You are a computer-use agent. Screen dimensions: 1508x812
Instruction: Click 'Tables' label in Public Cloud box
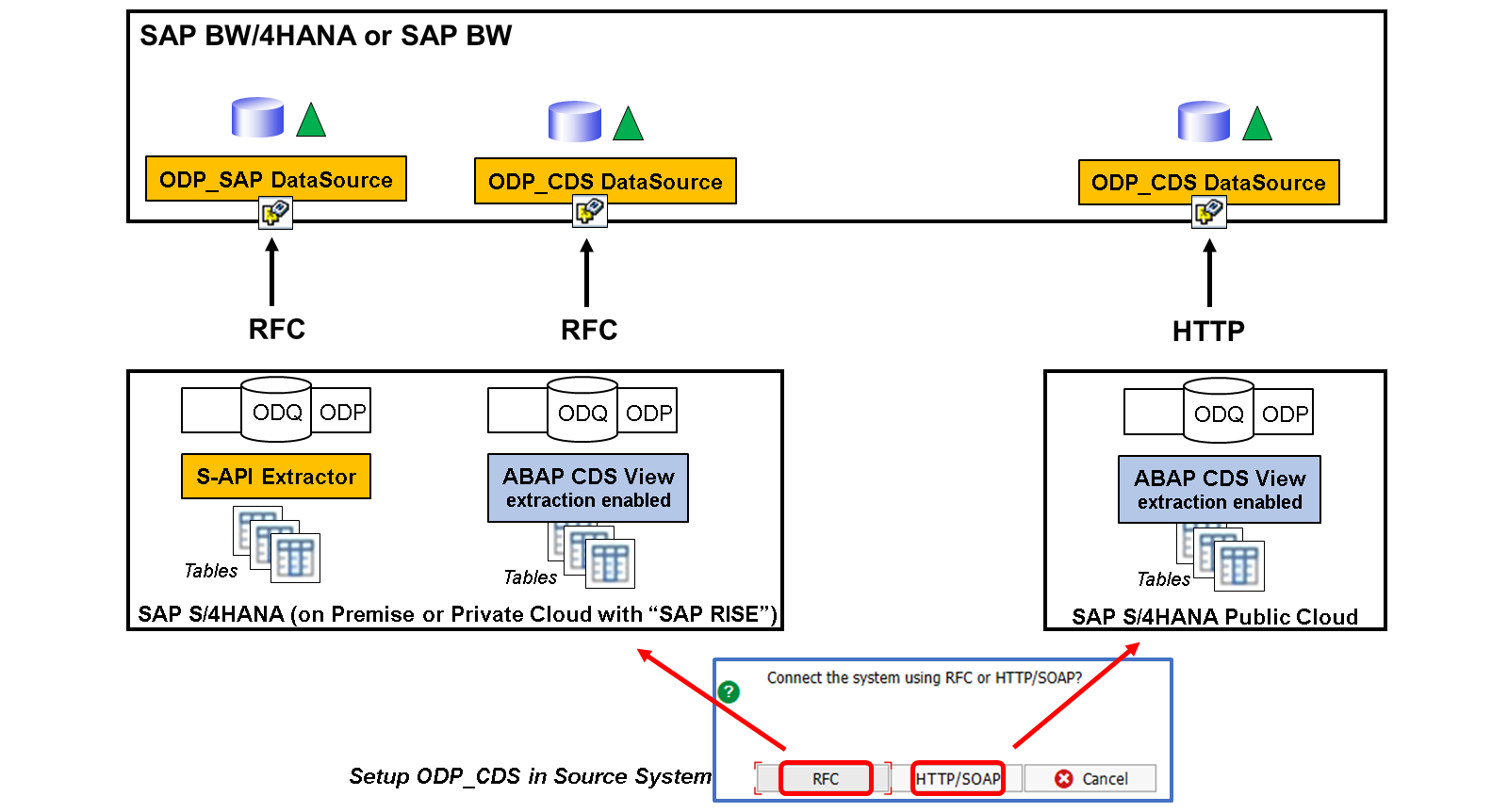point(1164,579)
